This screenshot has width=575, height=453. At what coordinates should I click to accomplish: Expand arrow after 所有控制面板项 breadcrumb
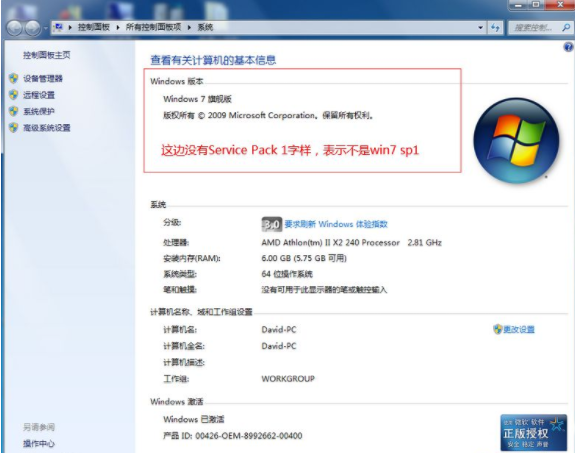pos(189,28)
